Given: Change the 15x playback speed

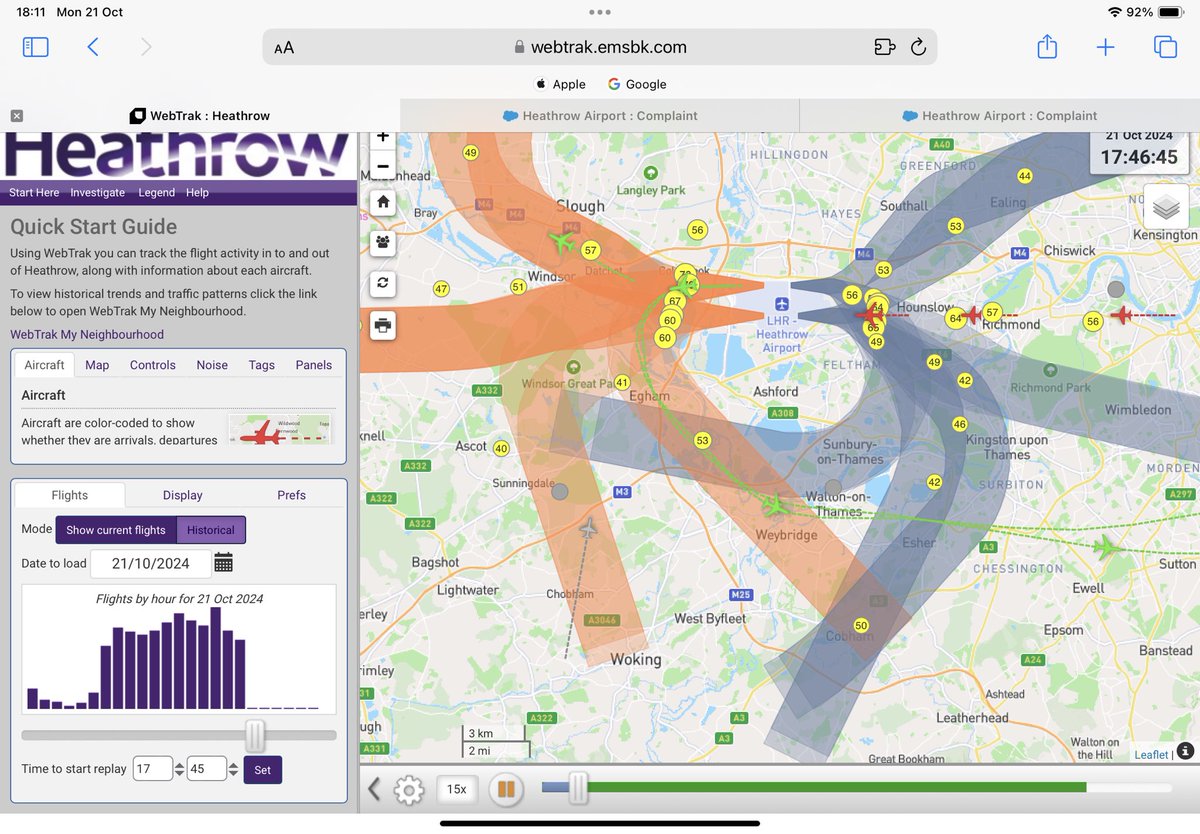Looking at the screenshot, I should tap(457, 789).
